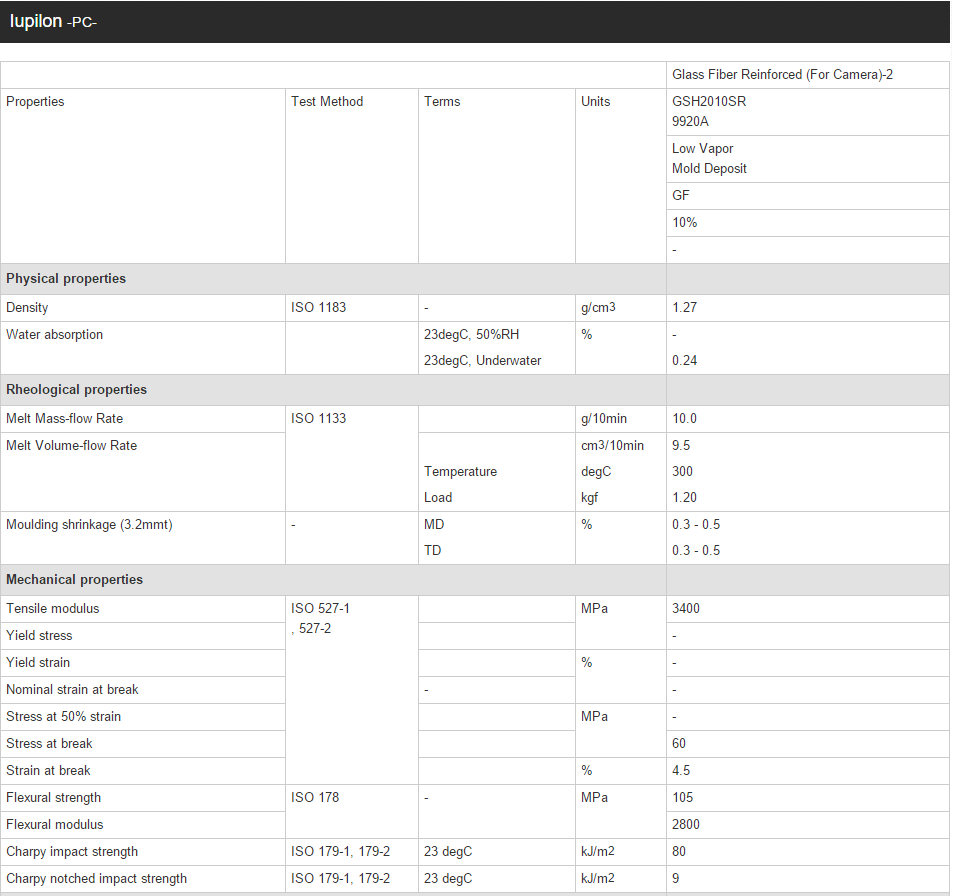Screen dimensions: 953x896
Task: Click the 'Flexural strength' row label
Action: tap(143, 798)
